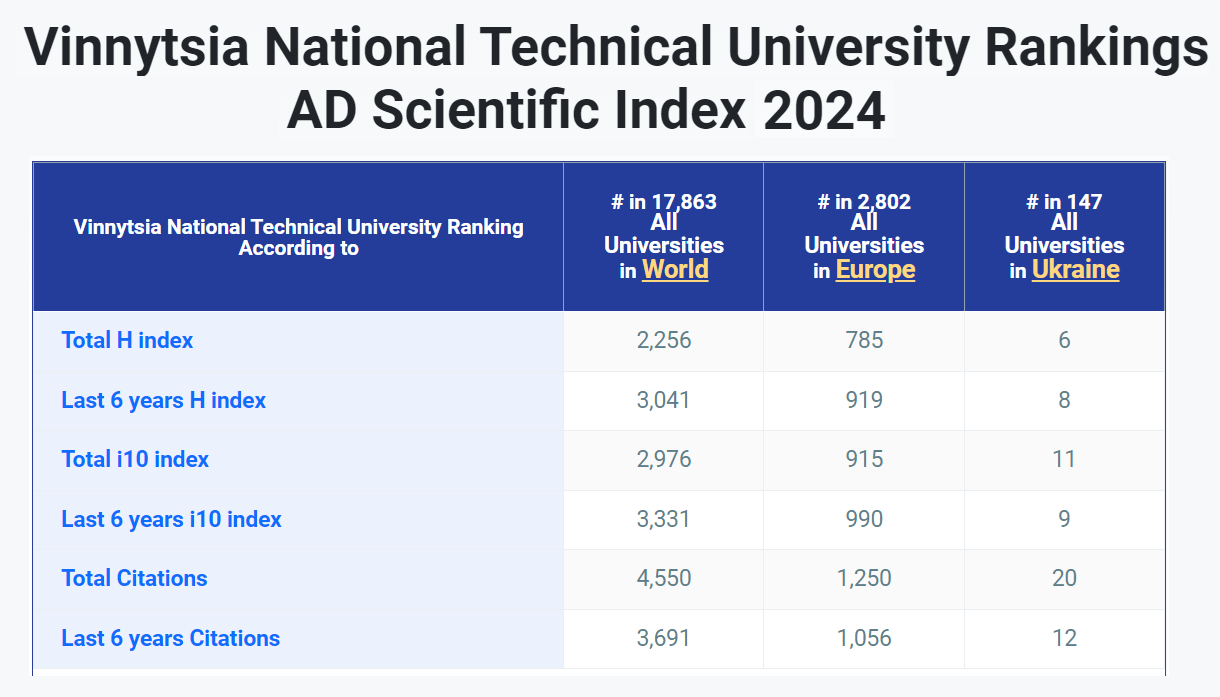The height and width of the screenshot is (697, 1220).
Task: Select World rank value 2,256 for Total H index
Action: 664,340
